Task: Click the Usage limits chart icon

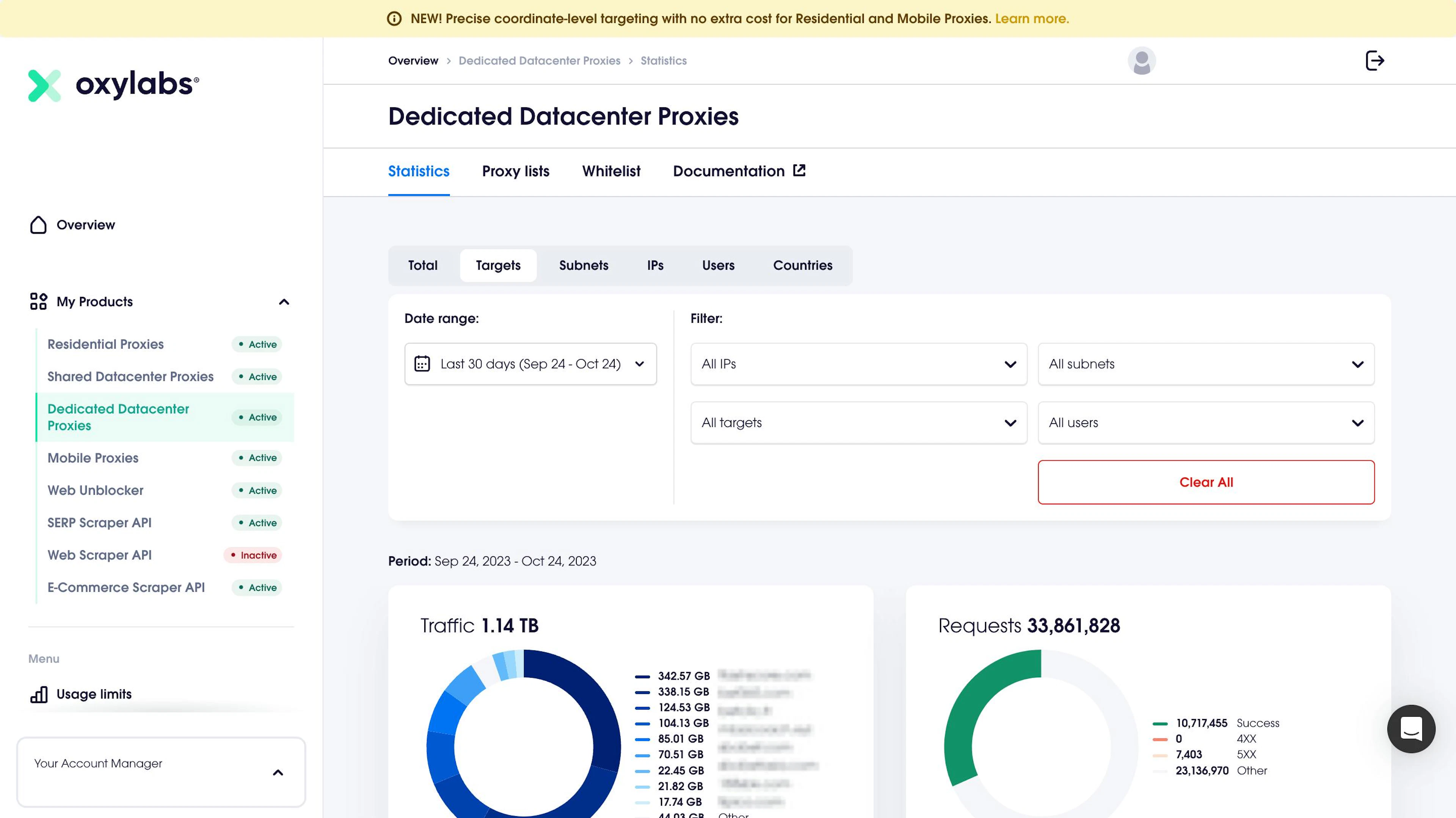Action: tap(38, 694)
